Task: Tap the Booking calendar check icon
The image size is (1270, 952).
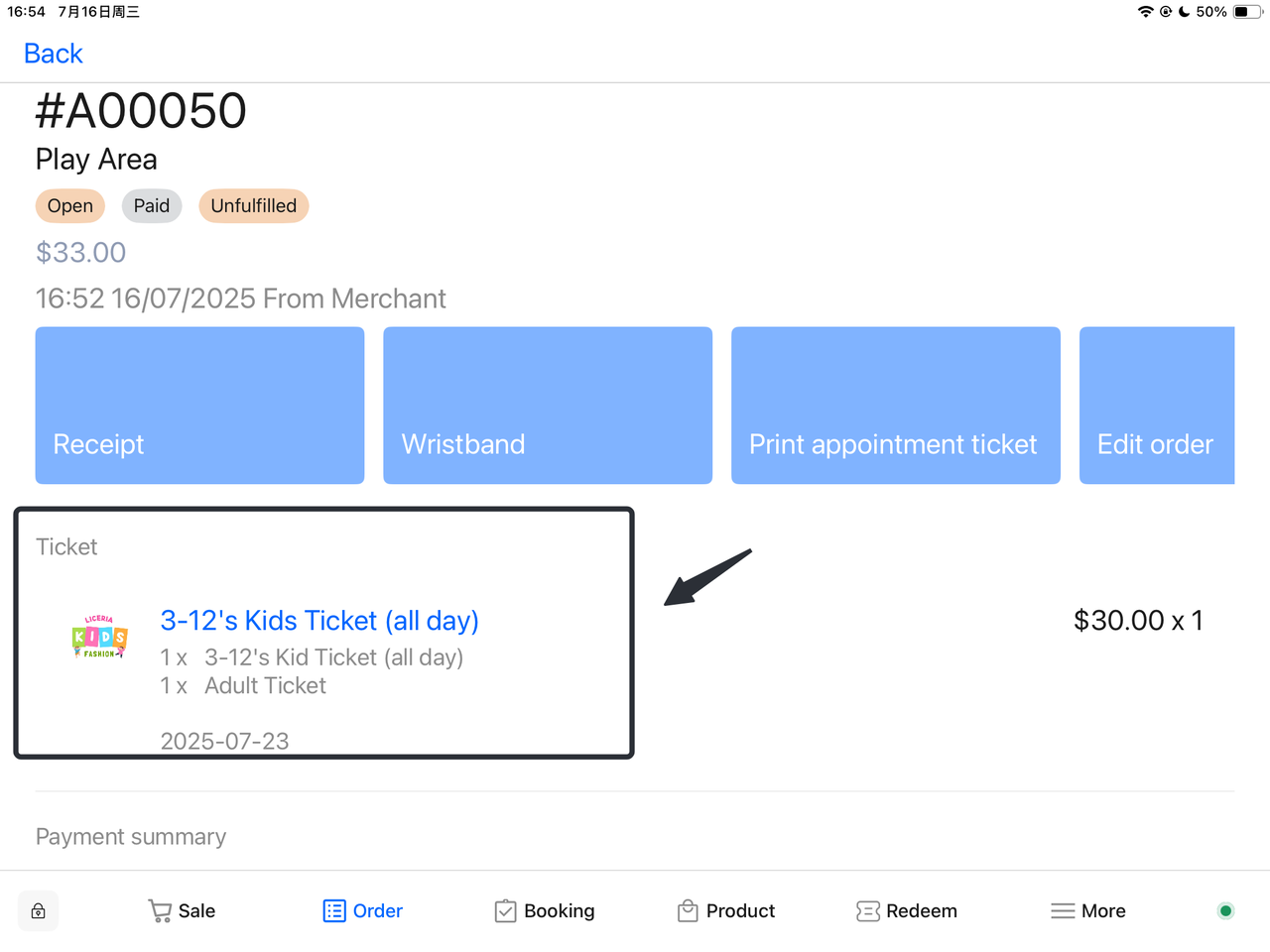Action: pyautogui.click(x=505, y=911)
